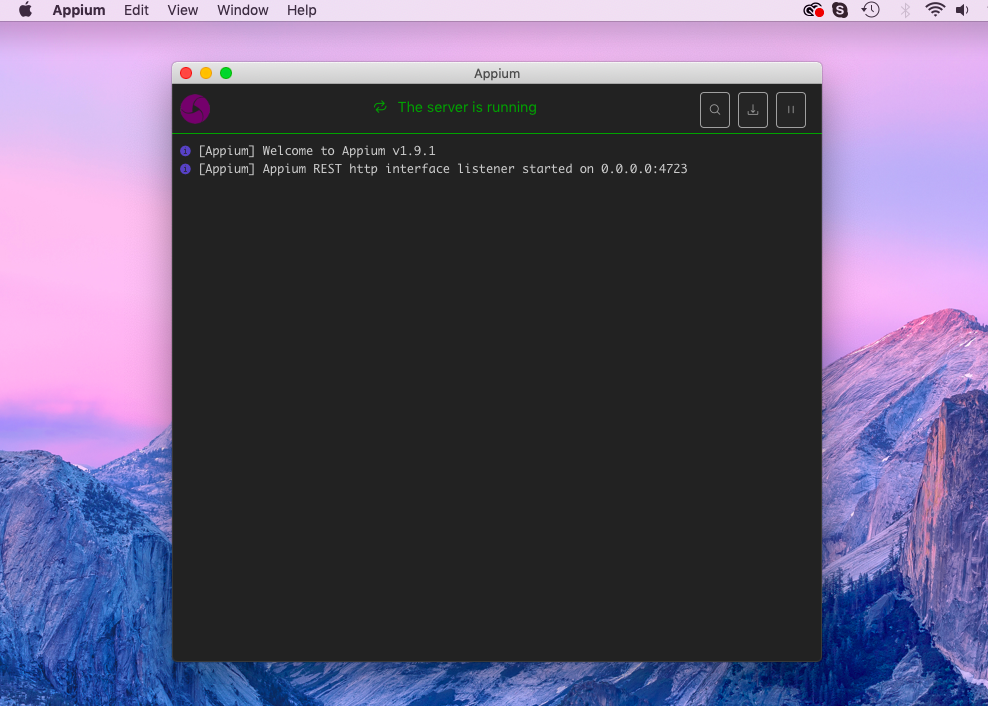Minimize the Appium window with yellow button
The height and width of the screenshot is (706, 988).
click(206, 73)
